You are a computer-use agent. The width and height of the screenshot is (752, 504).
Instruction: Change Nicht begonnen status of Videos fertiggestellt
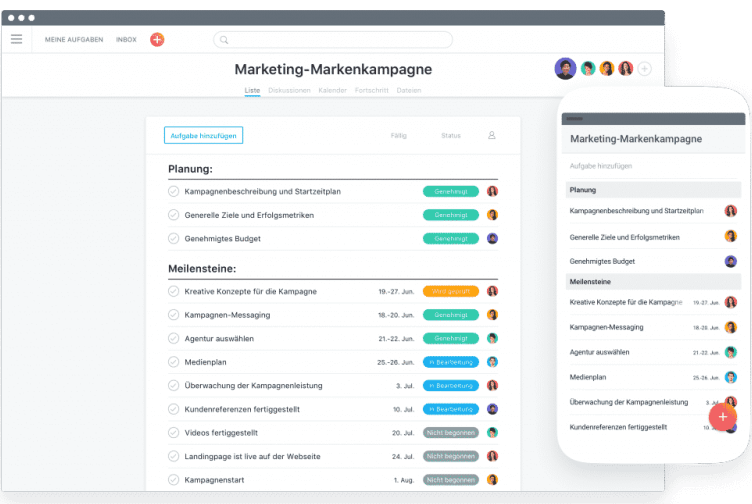pyautogui.click(x=451, y=433)
